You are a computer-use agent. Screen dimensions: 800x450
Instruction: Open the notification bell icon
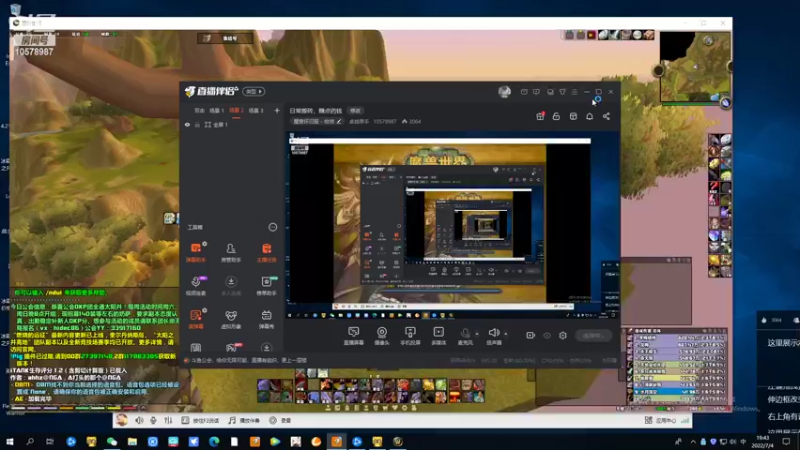(589, 116)
